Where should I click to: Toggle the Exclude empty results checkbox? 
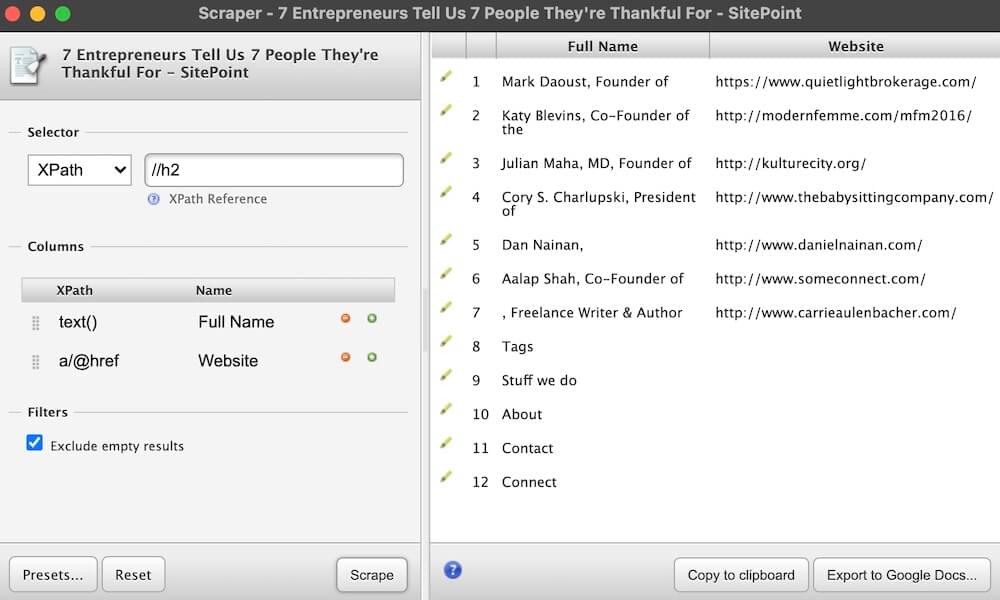(x=35, y=443)
